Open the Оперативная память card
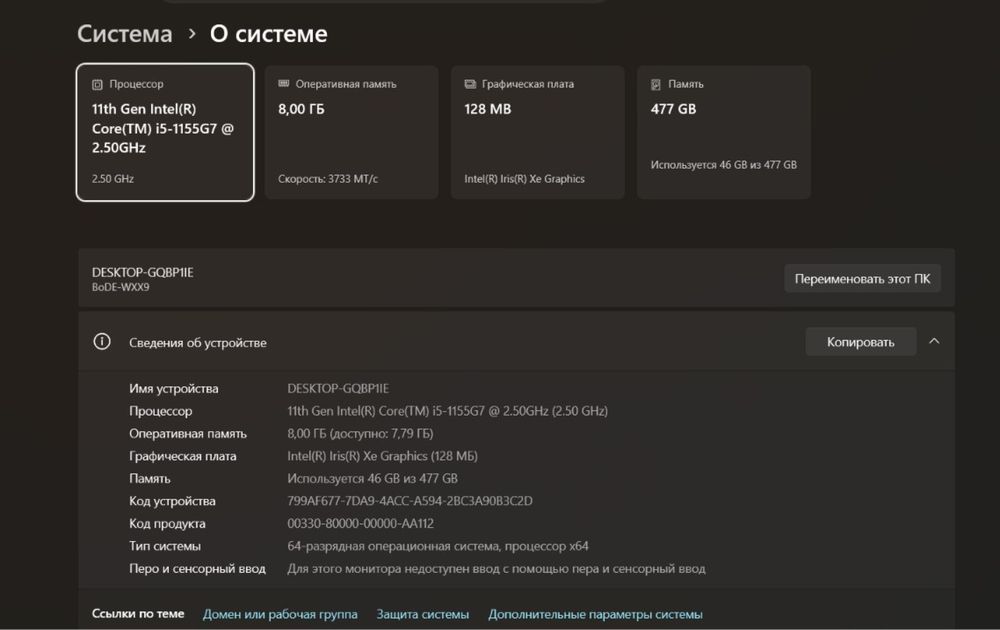Image resolution: width=1000 pixels, height=630 pixels. pos(351,132)
